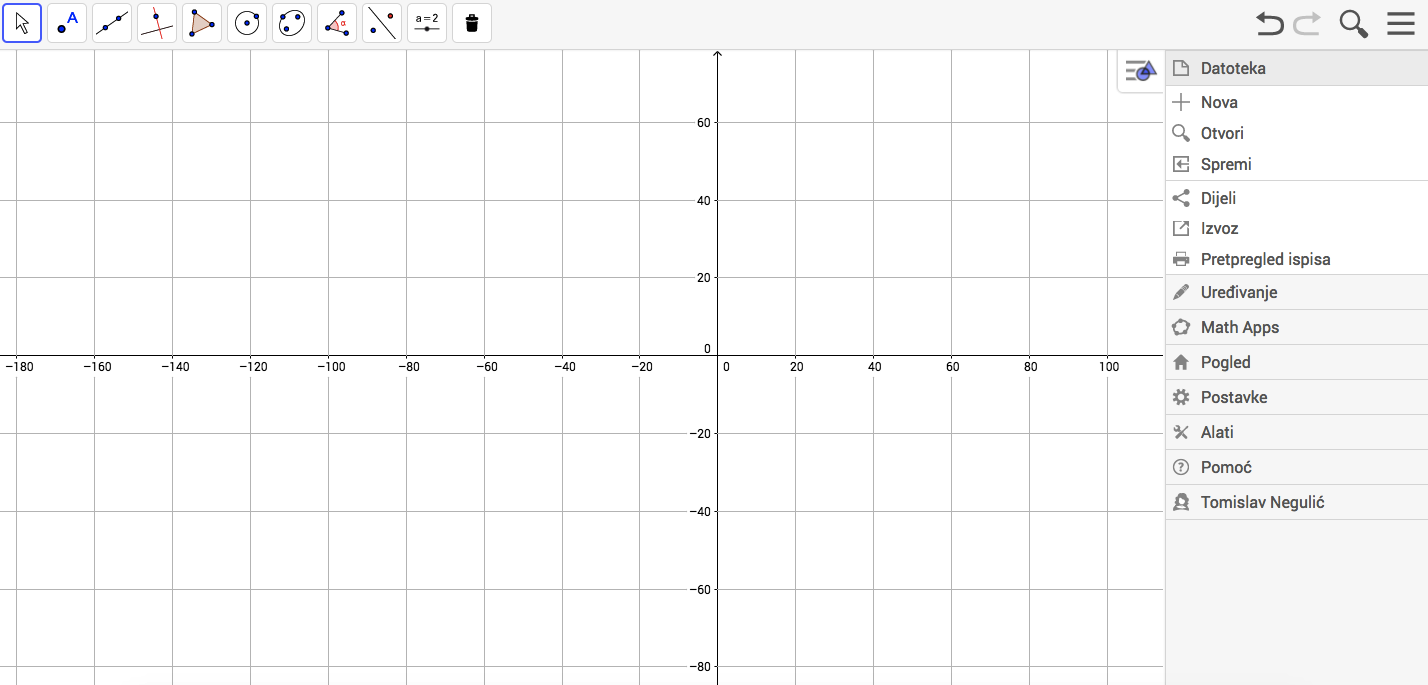Choose Circle with center through point tool
Screen dimensions: 1428x685
point(247,23)
